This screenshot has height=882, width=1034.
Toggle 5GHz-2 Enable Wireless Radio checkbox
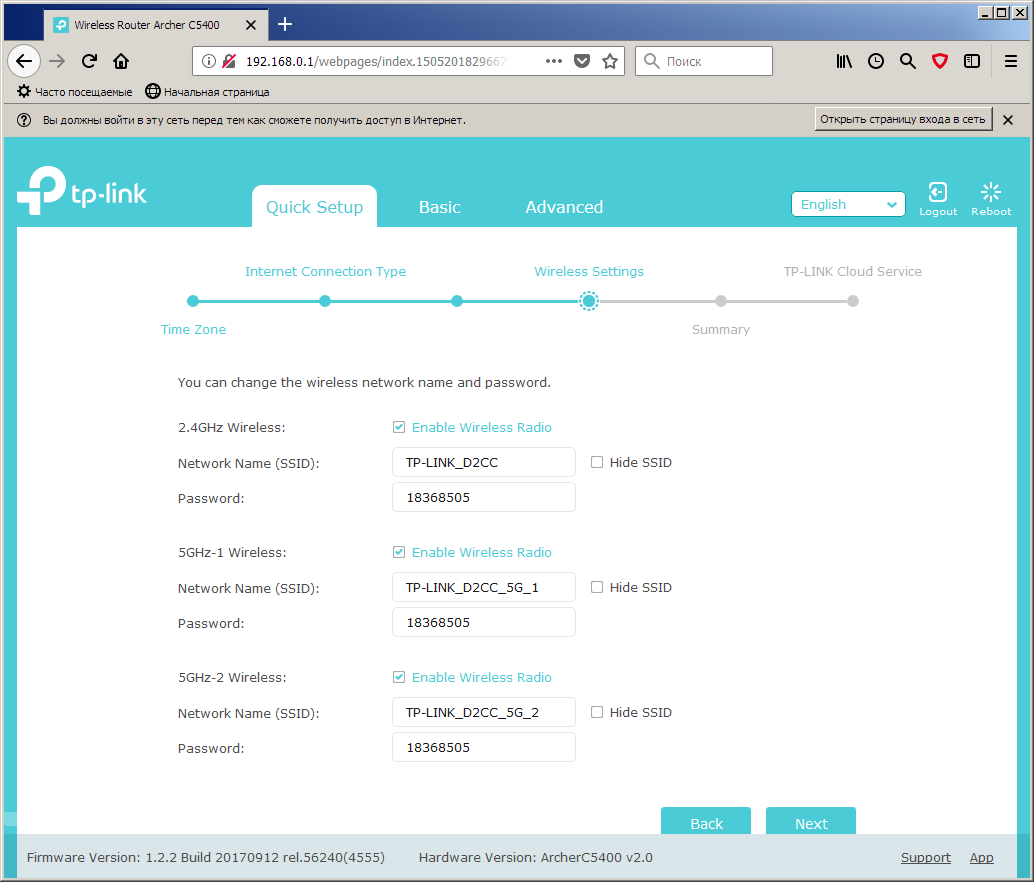[x=399, y=677]
